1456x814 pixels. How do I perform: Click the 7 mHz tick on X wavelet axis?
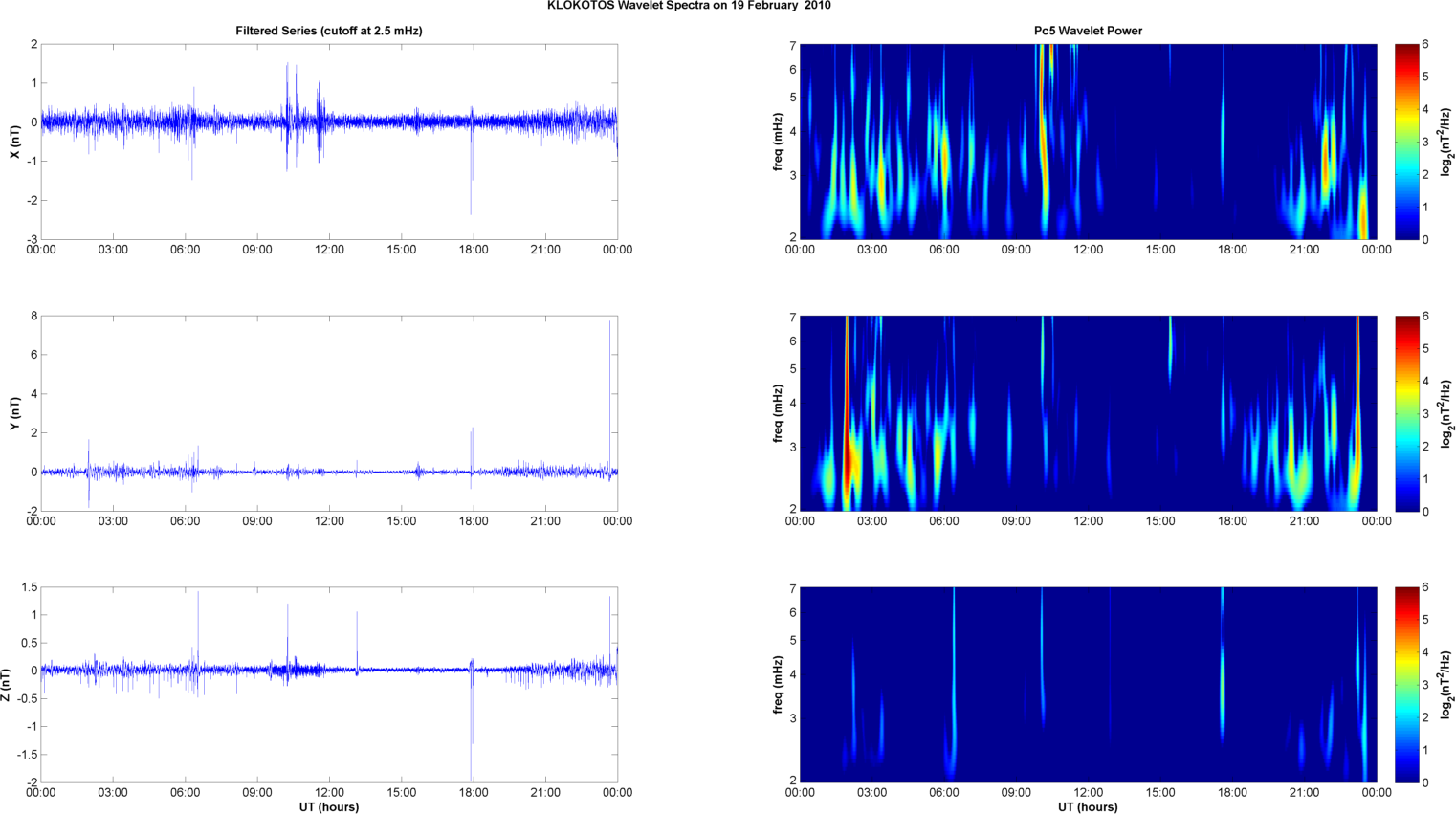pos(793,45)
